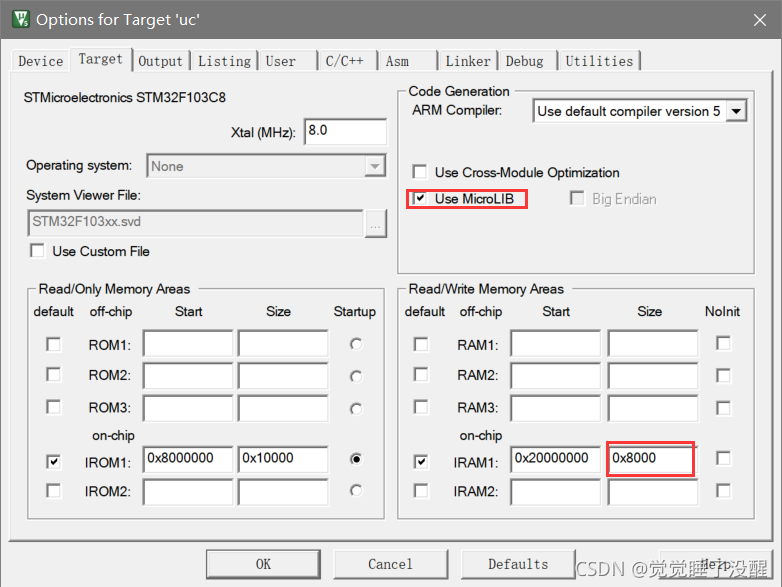Toggle the Use MicroLIB checkbox
The height and width of the screenshot is (587, 782).
point(419,198)
